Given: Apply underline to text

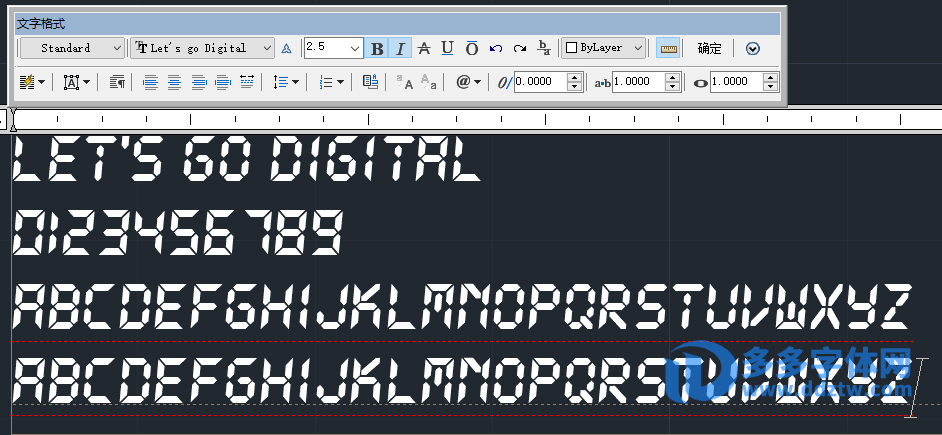Looking at the screenshot, I should (447, 48).
